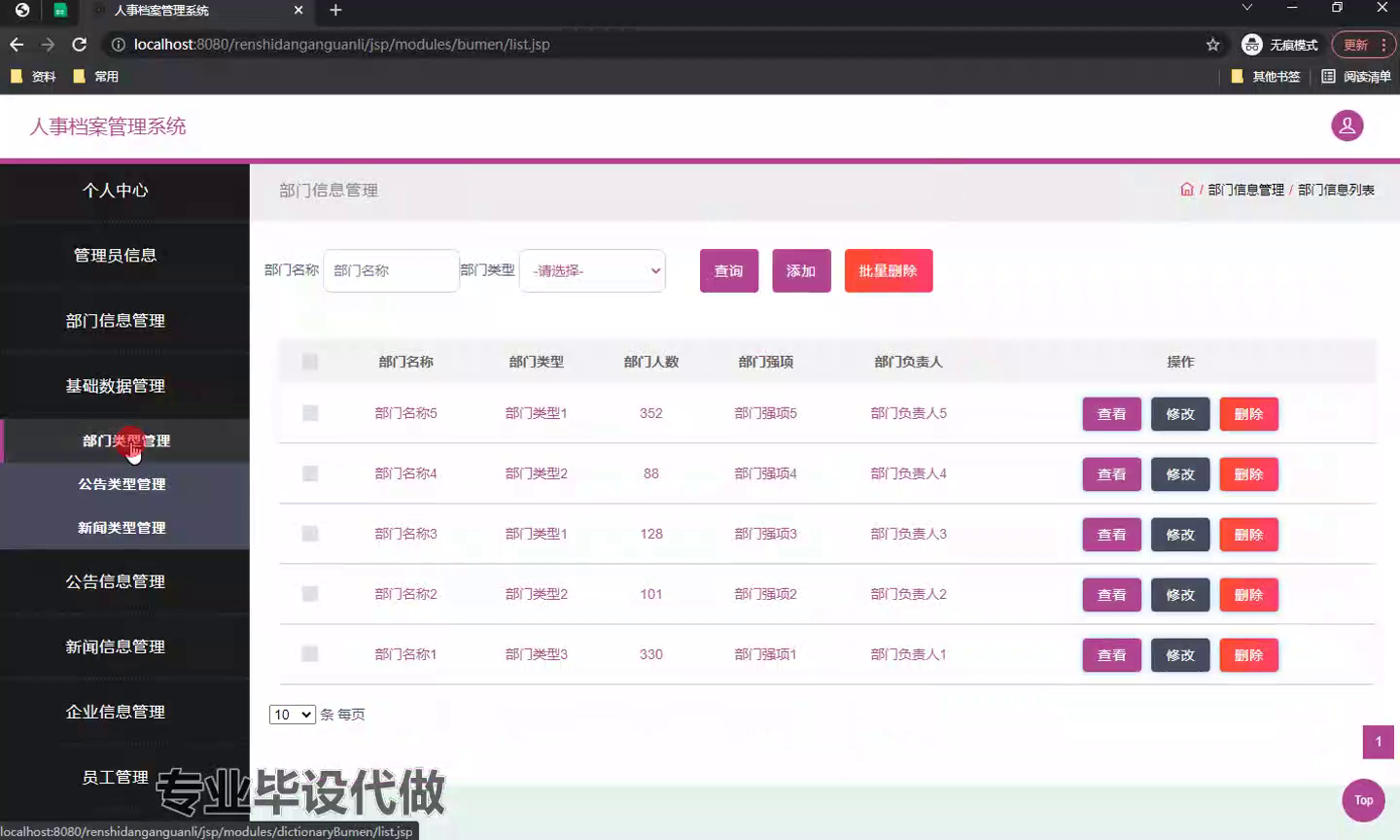The image size is (1400, 840).
Task: Click the home icon in breadcrumb
Action: pyautogui.click(x=1186, y=190)
